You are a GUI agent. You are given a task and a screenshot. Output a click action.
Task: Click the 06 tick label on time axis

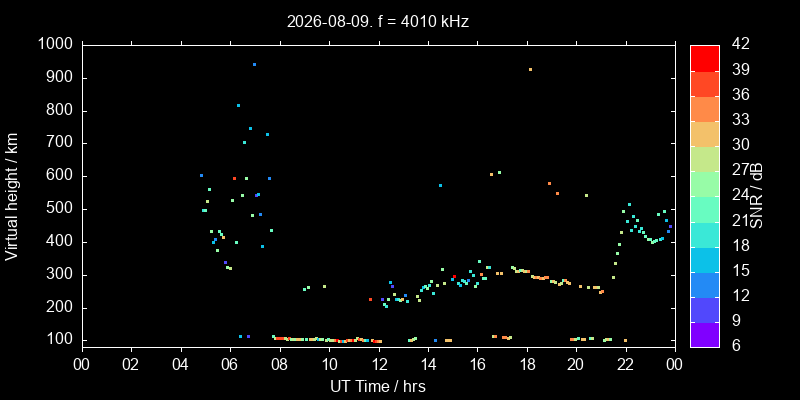tap(231, 365)
